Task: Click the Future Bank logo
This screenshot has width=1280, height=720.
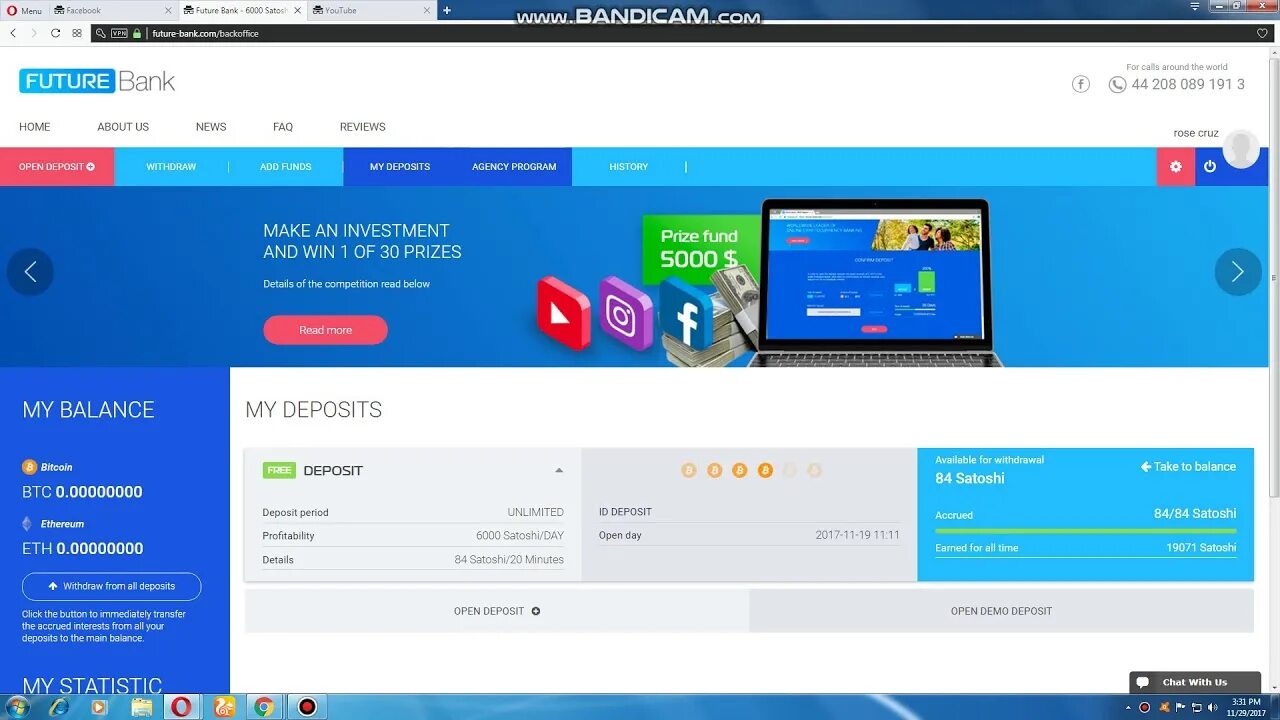Action: [97, 81]
